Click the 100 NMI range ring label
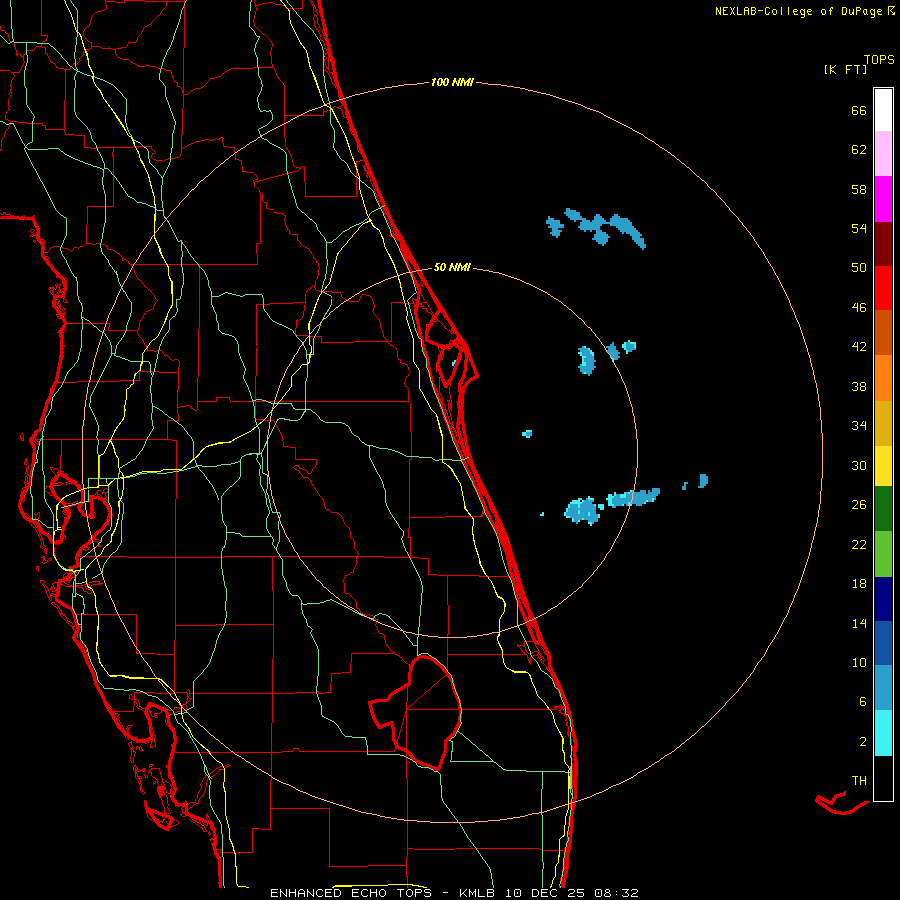The image size is (900, 900). pyautogui.click(x=452, y=82)
